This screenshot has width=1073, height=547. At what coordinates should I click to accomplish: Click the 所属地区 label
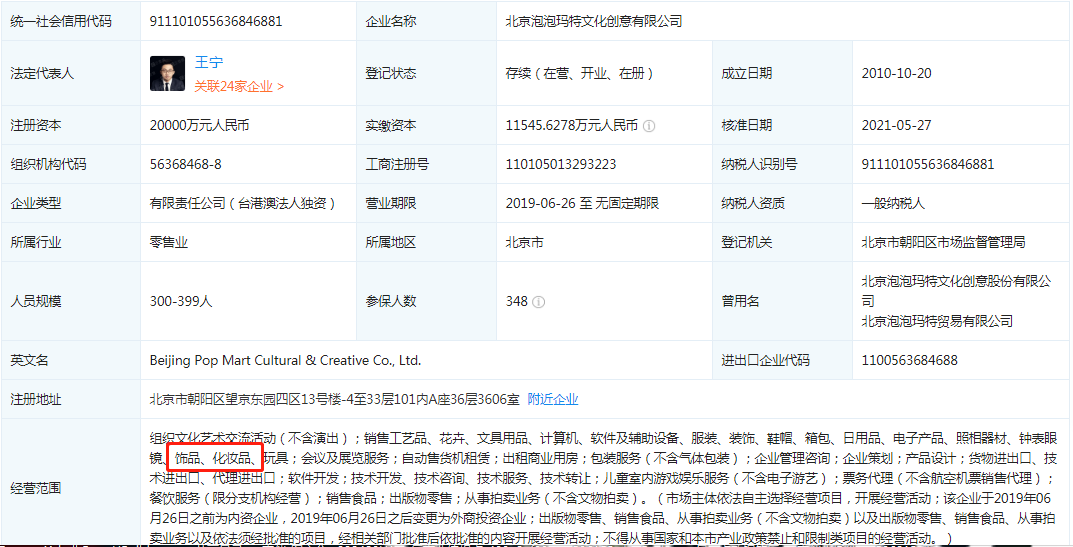point(390,242)
